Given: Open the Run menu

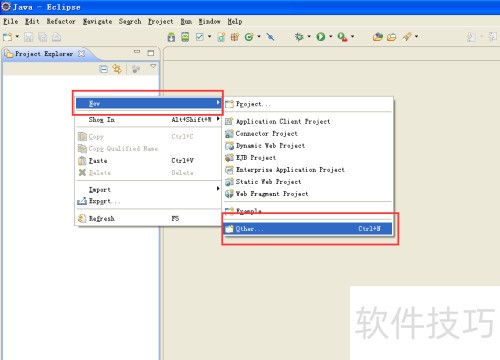Looking at the screenshot, I should (186, 21).
